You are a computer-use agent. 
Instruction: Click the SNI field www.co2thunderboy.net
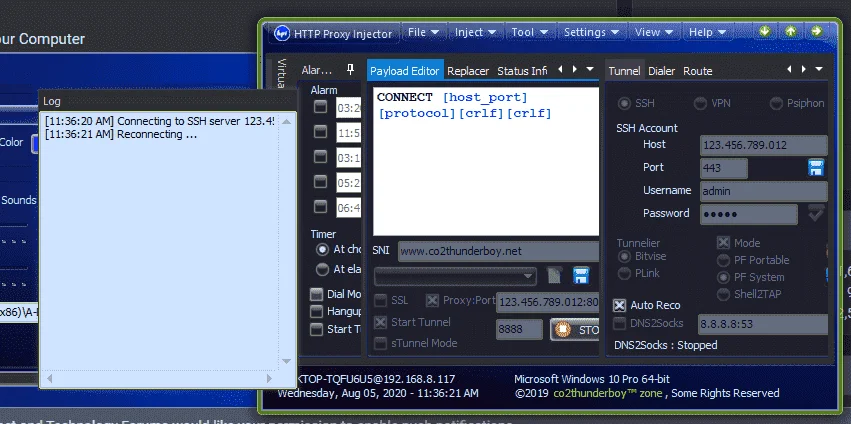(x=498, y=251)
